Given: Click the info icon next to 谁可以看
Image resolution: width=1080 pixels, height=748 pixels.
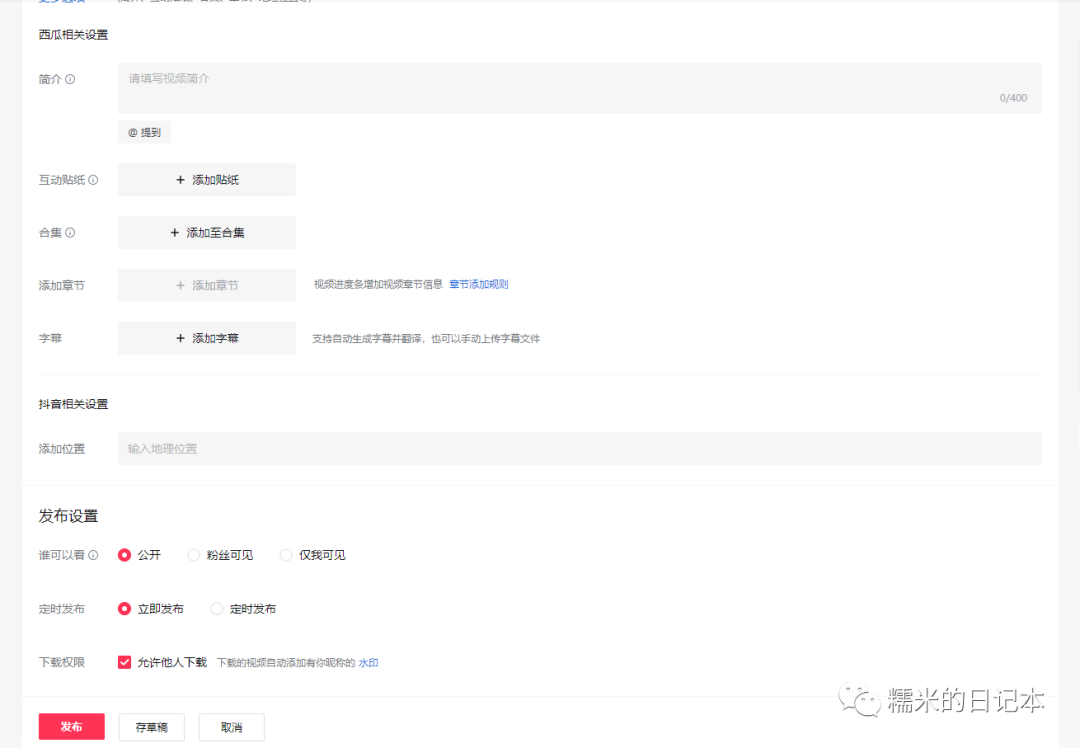Looking at the screenshot, I should (x=95, y=554).
